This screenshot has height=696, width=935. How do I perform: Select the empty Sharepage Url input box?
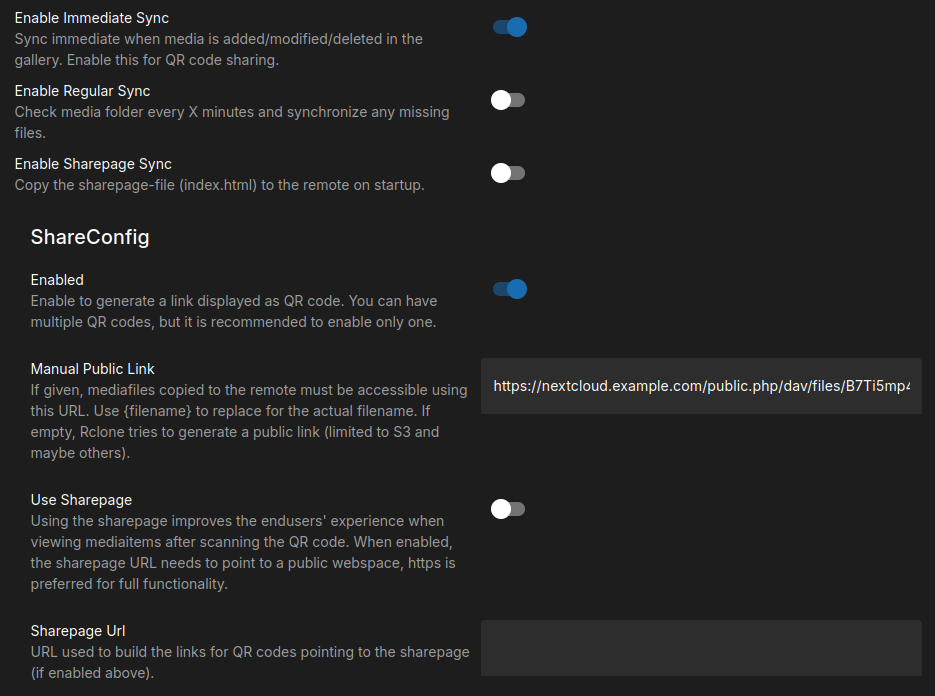[x=700, y=647]
